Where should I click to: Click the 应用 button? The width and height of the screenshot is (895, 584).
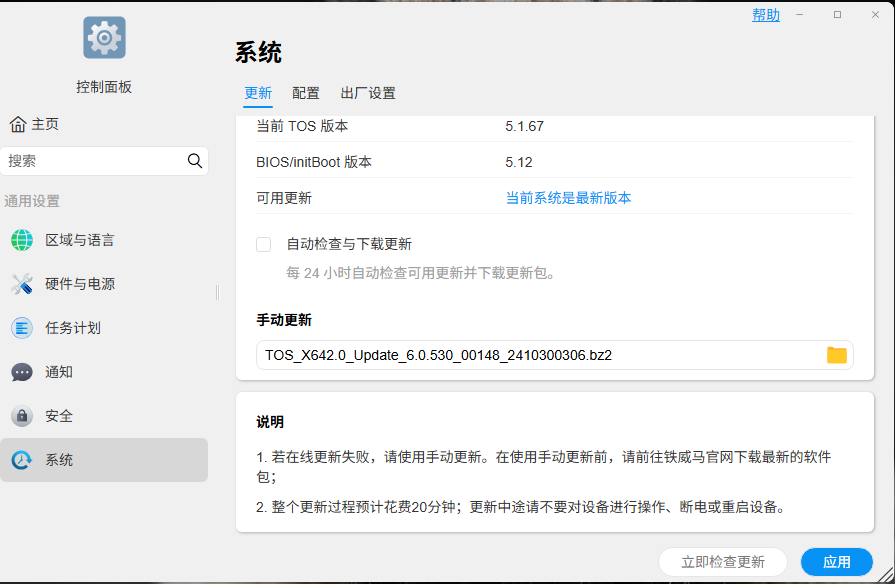tap(837, 562)
